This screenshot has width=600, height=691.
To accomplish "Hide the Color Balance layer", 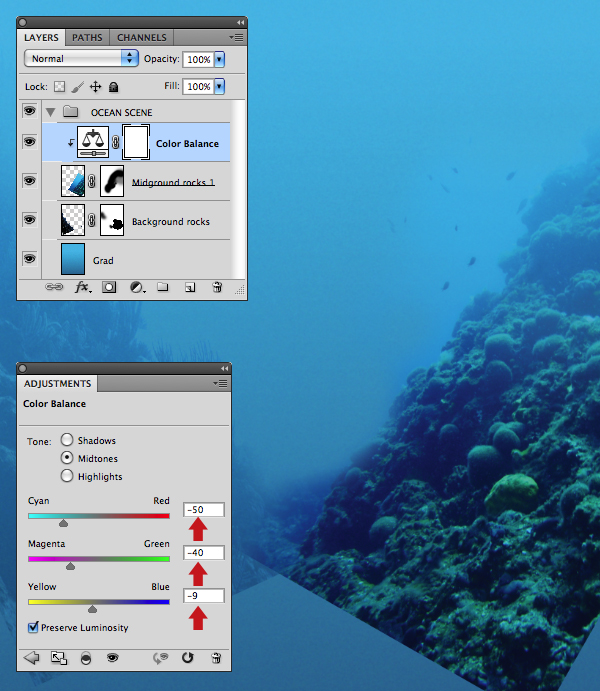I will 30,141.
